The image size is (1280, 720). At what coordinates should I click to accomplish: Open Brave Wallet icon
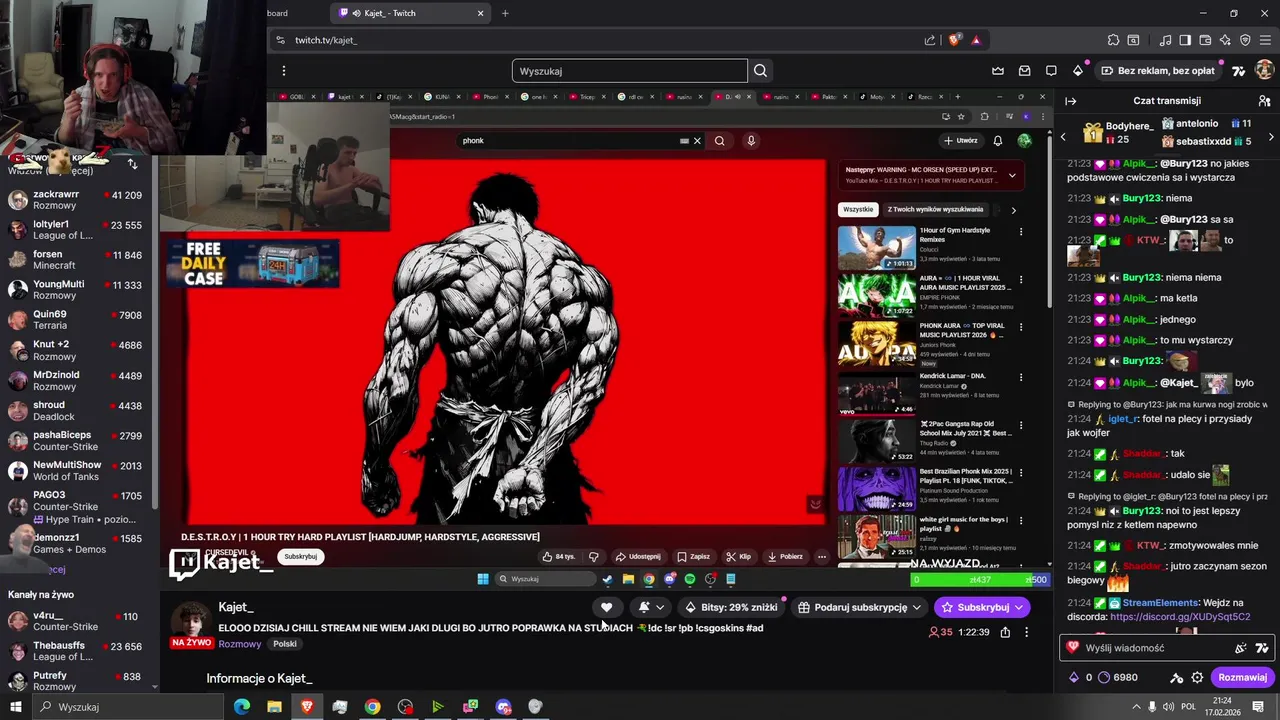click(x=1205, y=40)
